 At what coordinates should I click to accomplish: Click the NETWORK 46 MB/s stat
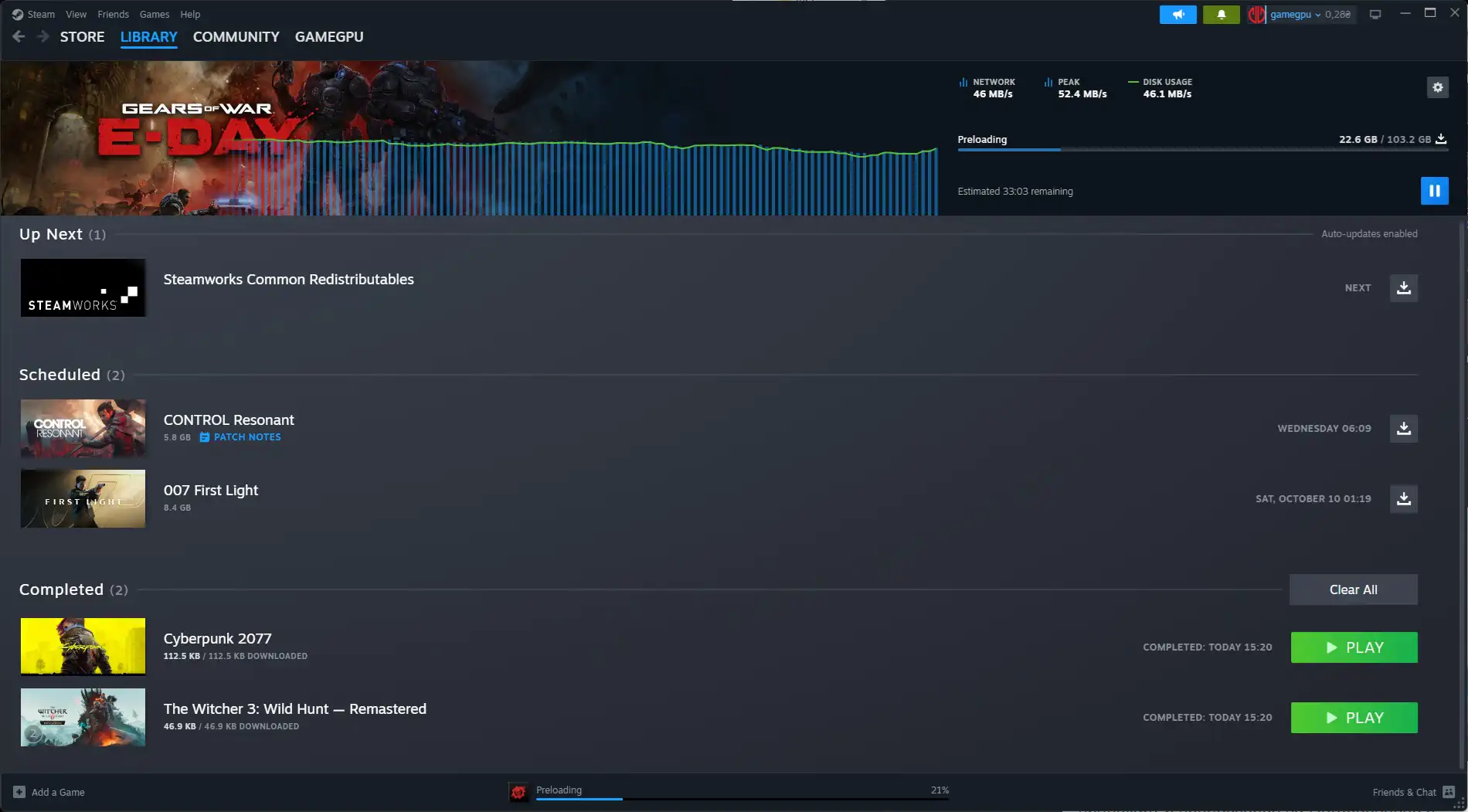pyautogui.click(x=987, y=88)
